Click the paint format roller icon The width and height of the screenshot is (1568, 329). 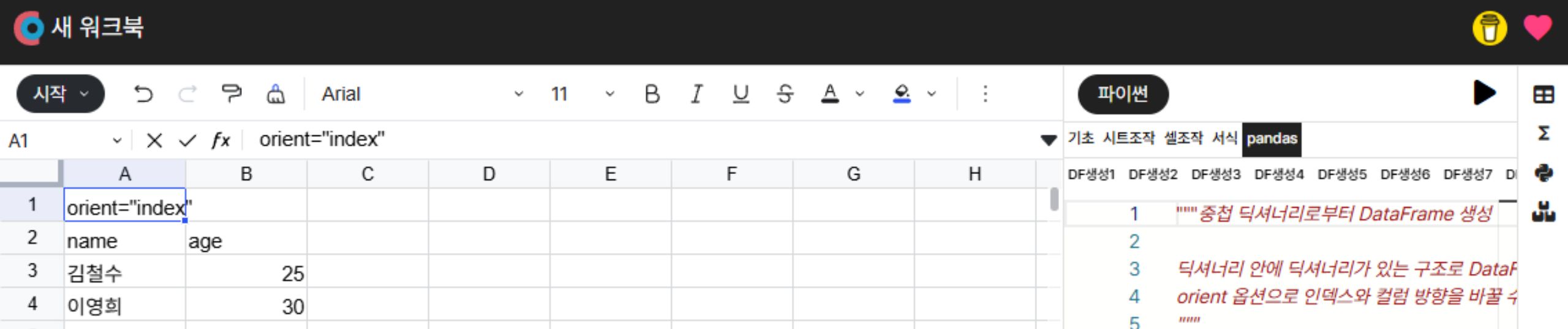(231, 94)
